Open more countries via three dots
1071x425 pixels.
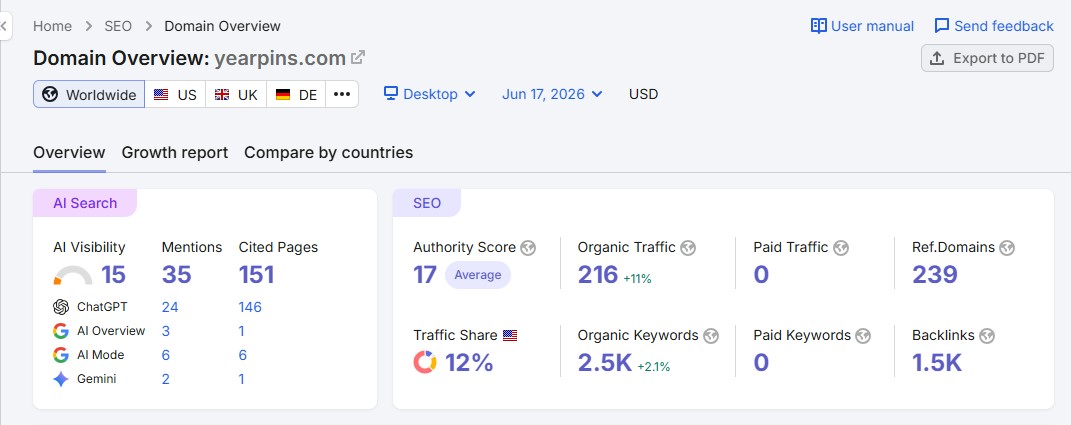point(342,94)
